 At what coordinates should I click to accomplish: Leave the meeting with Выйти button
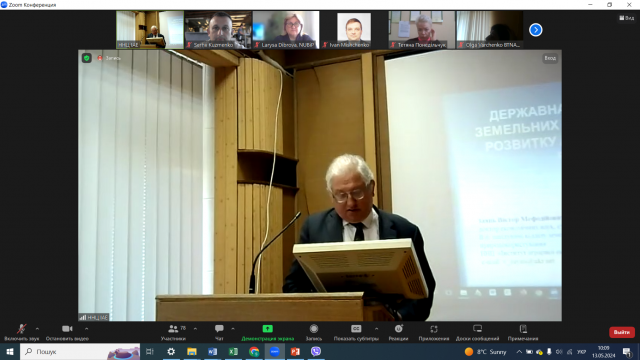click(622, 332)
